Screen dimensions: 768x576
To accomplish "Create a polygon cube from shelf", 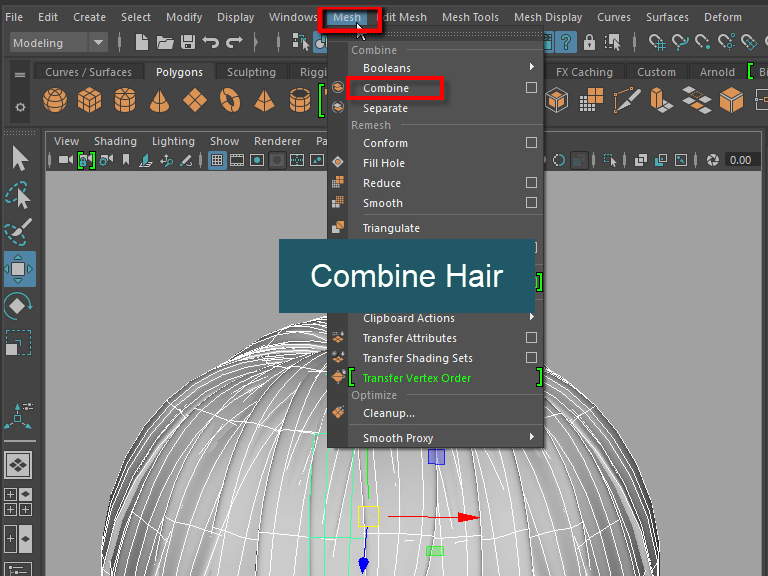I will [x=90, y=101].
